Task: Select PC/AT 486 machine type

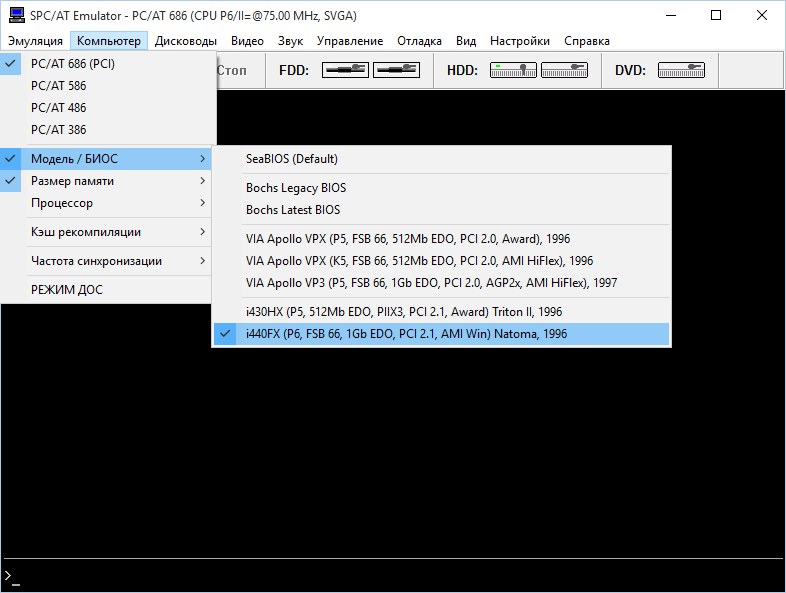Action: tap(108, 108)
